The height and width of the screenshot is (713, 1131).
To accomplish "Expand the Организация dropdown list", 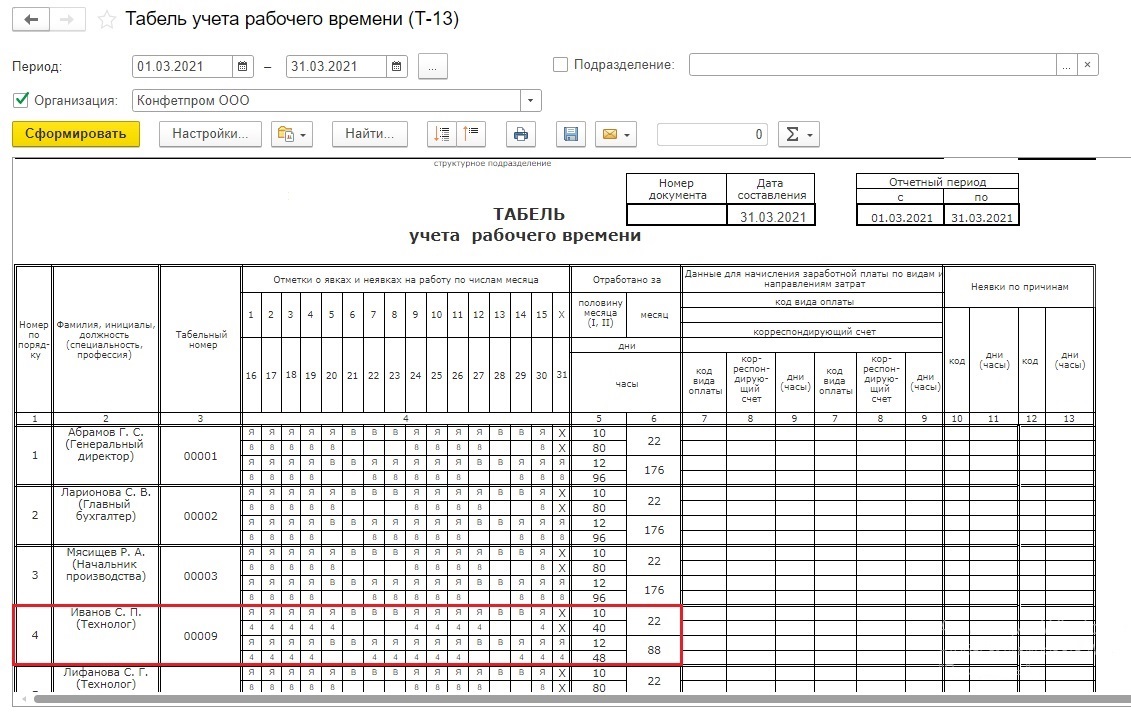I will pos(531,100).
